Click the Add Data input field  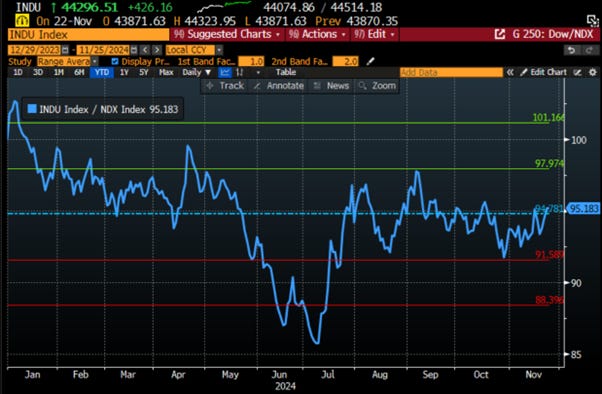451,72
